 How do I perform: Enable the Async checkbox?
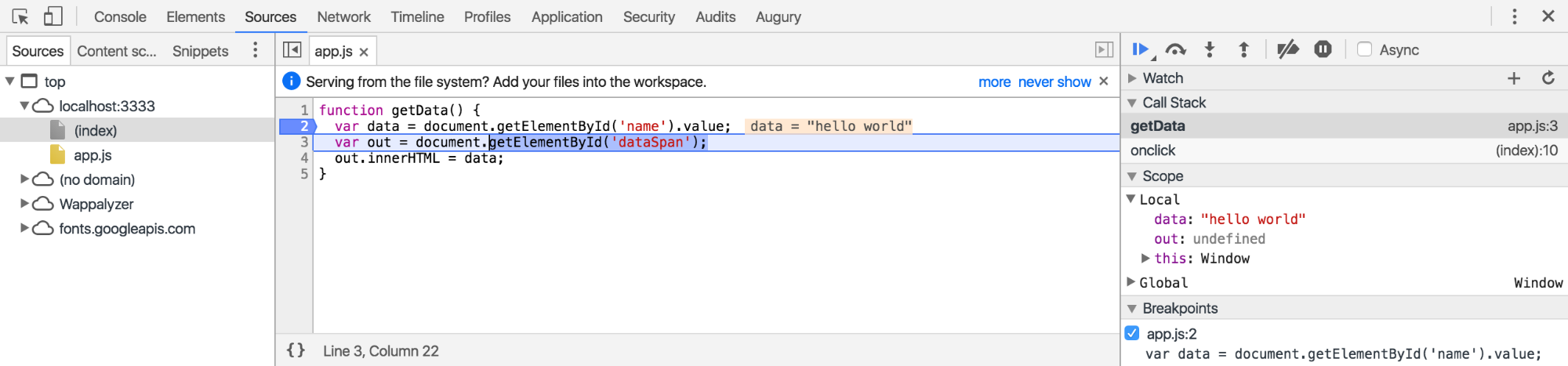(x=1364, y=49)
